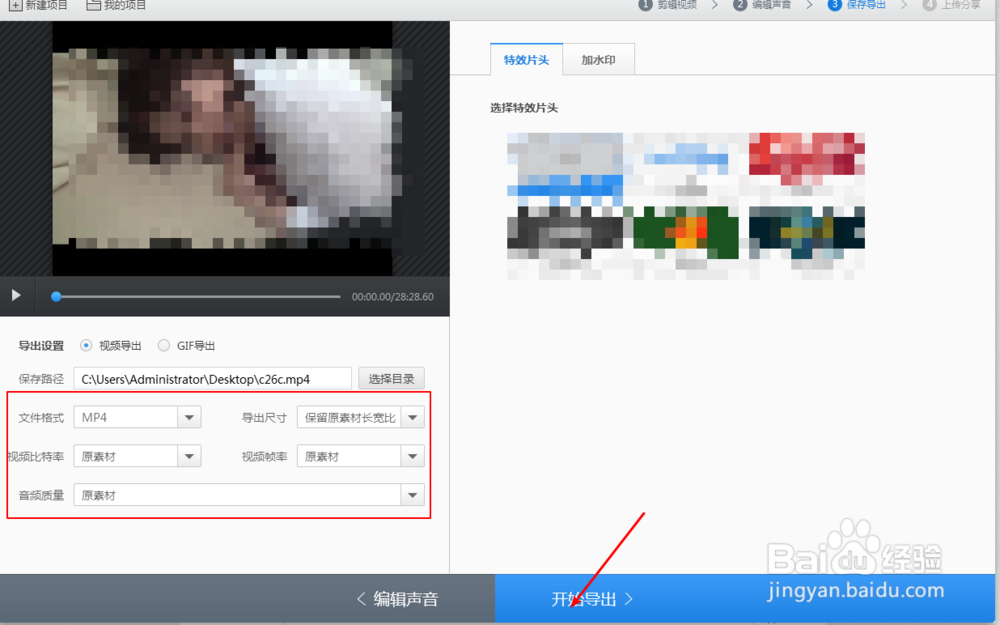Click the video preview image
This screenshot has width=1000, height=625.
coord(224,148)
